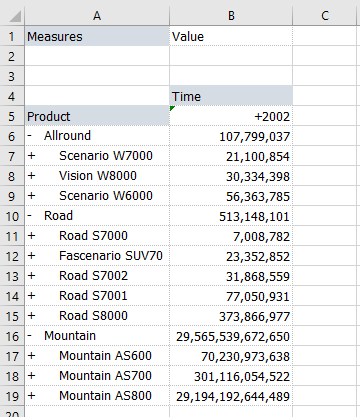Screen dimensions: 360x417
Task: Select row 3 header
Action: point(12,76)
